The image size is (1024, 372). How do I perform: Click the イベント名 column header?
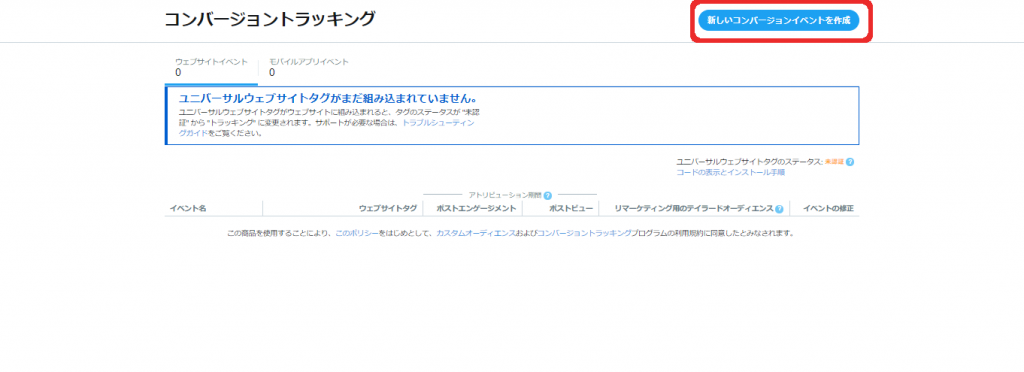(x=187, y=209)
